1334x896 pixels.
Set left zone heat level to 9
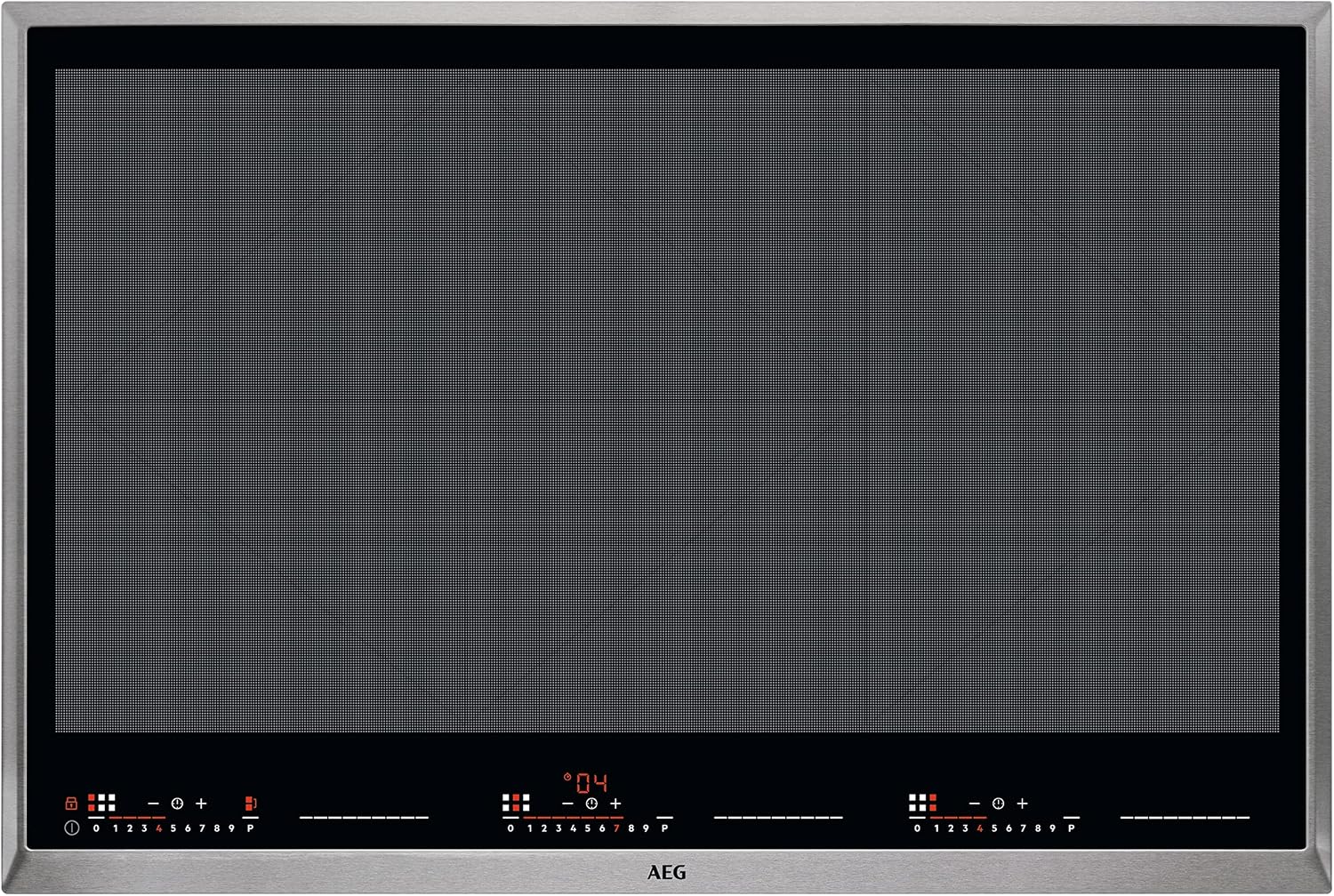(x=231, y=828)
